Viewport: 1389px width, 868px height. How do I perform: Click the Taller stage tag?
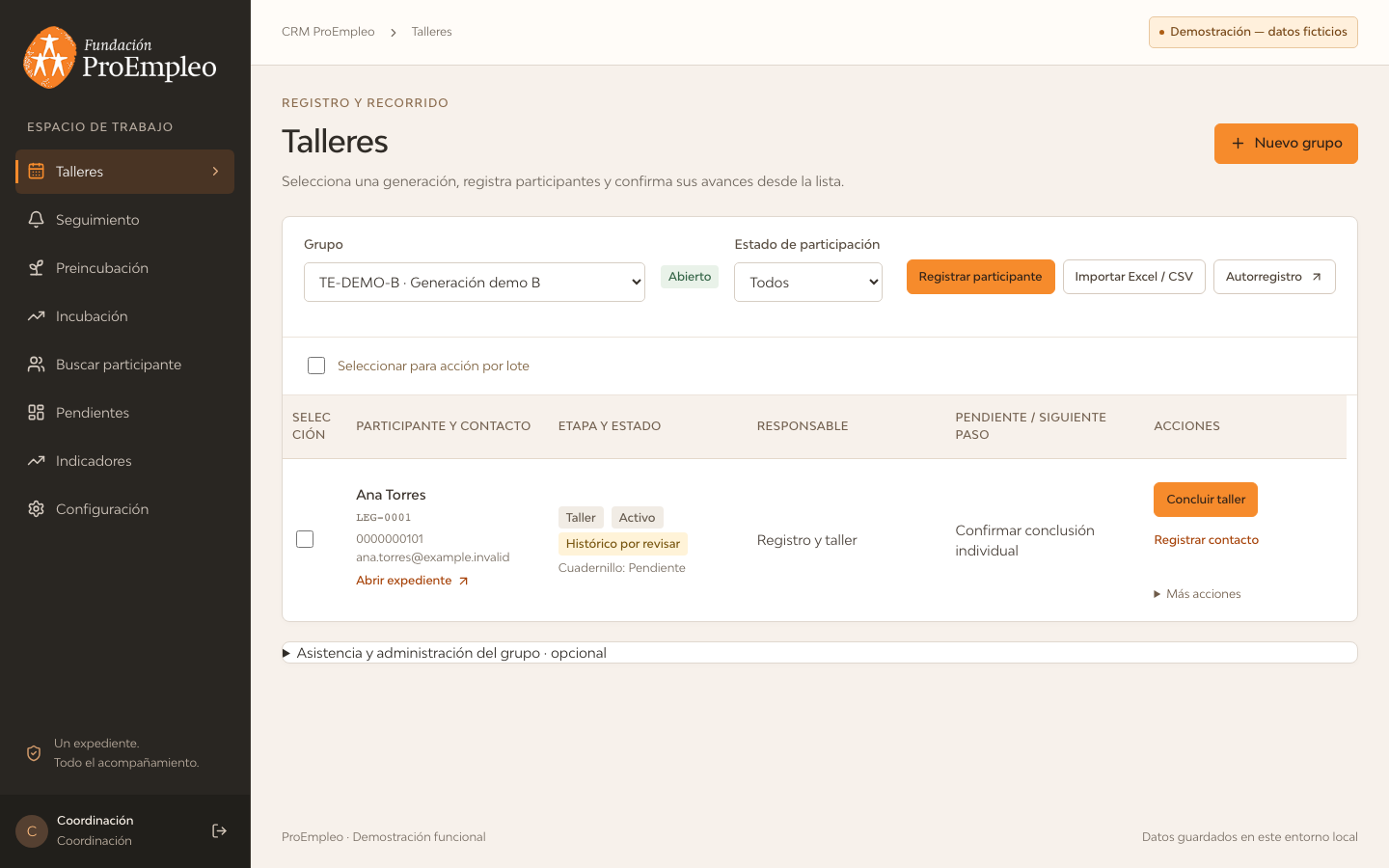point(581,518)
